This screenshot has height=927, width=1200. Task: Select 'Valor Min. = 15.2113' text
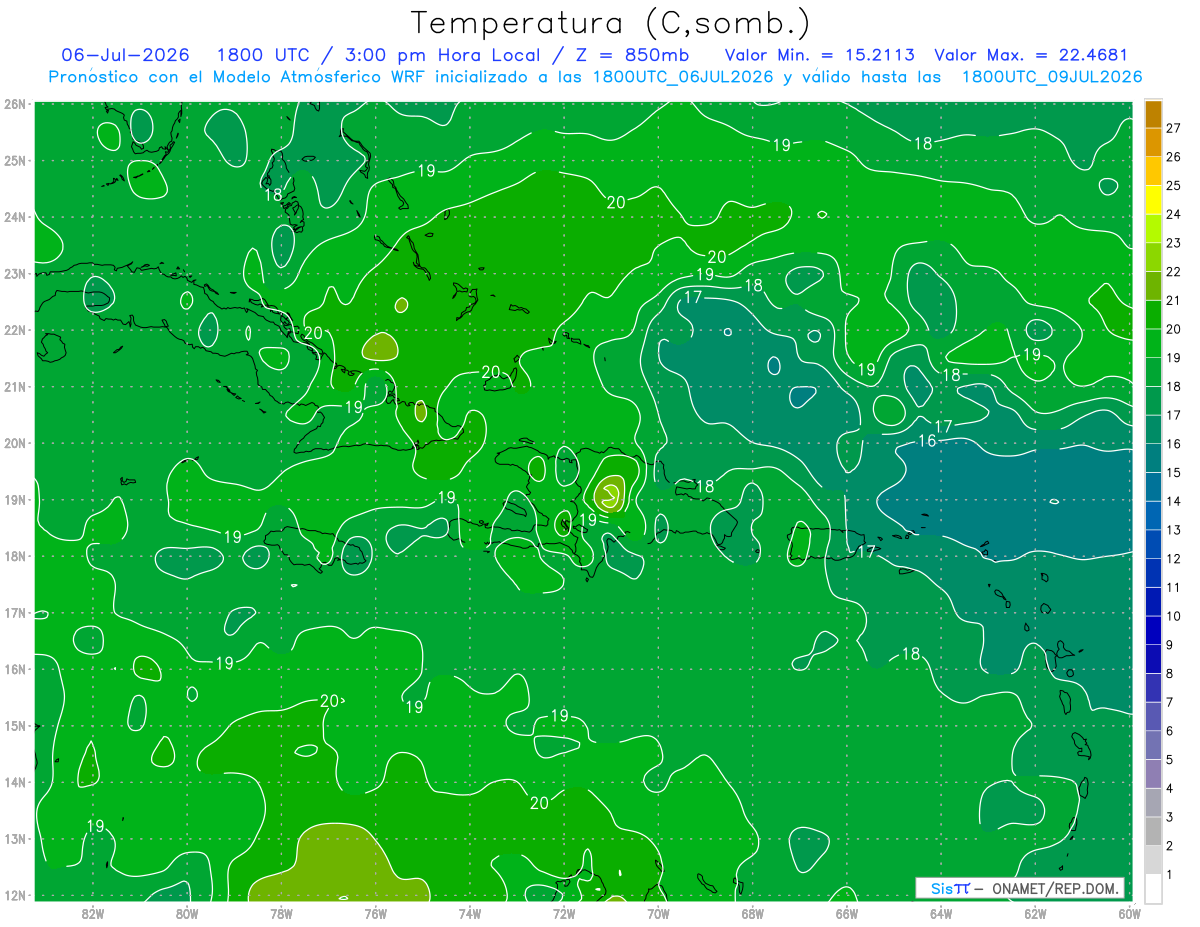pos(819,55)
